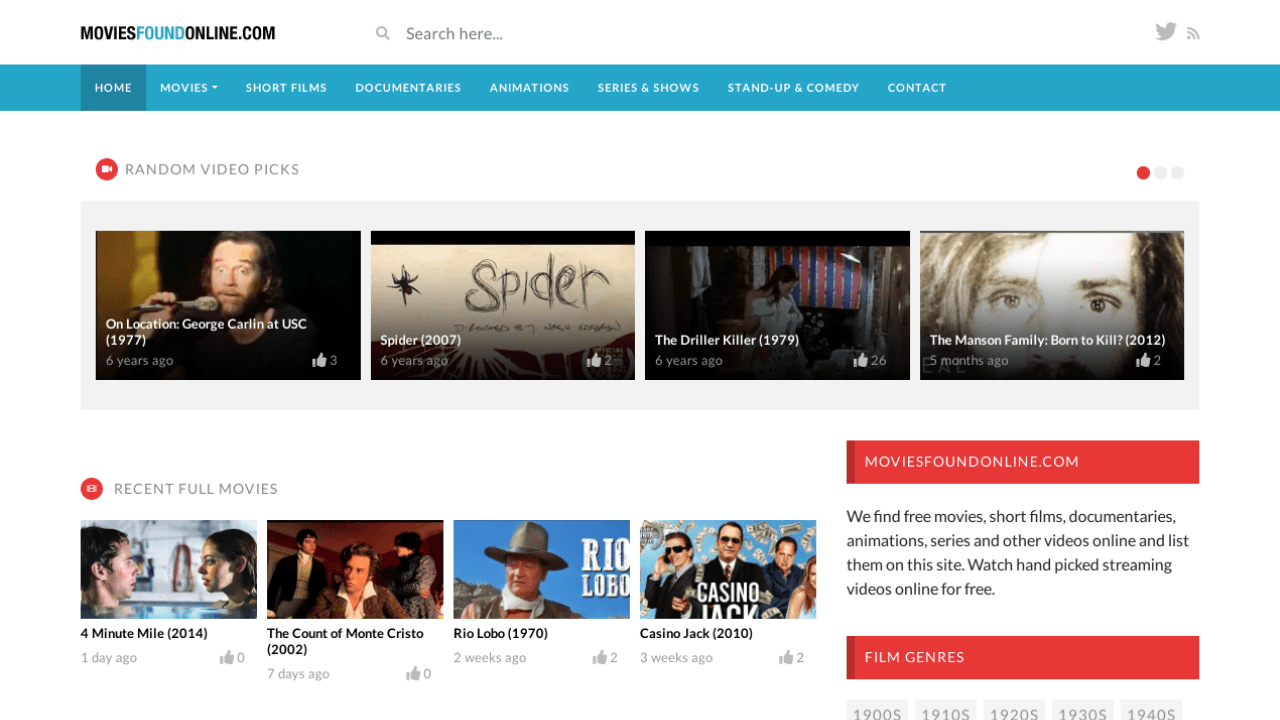Screen dimensions: 1280x720
Task: Click thumbs-up under 4 Minute Mile
Action: pyautogui.click(x=227, y=657)
